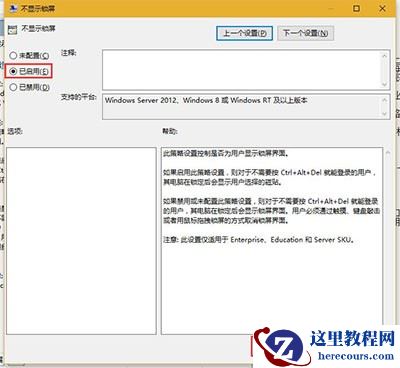The image size is (400, 368).
Task: Maximize the 不显示锁屏 dialog window
Action: click(356, 8)
